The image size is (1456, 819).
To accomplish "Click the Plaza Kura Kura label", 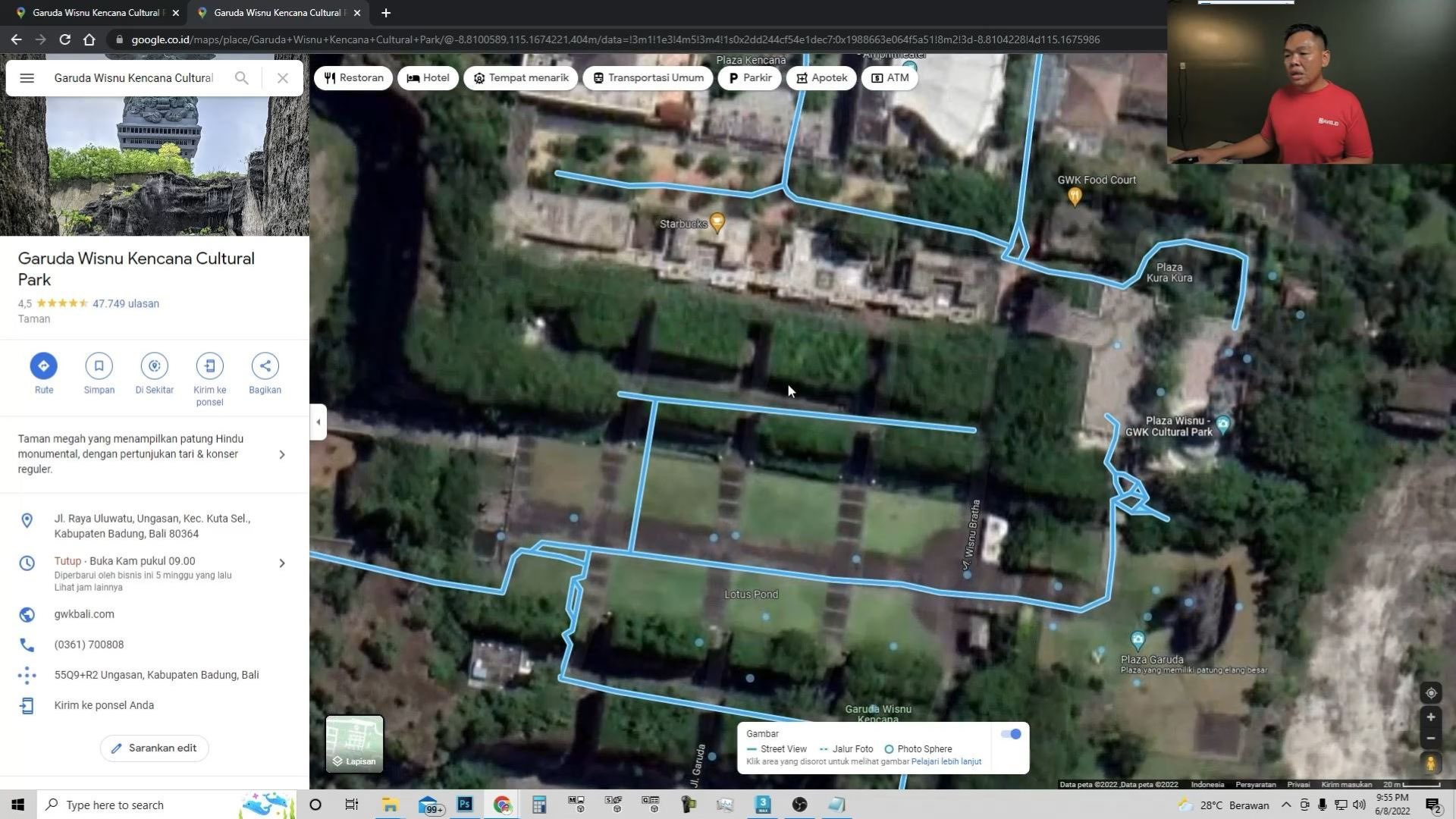I will (1169, 273).
